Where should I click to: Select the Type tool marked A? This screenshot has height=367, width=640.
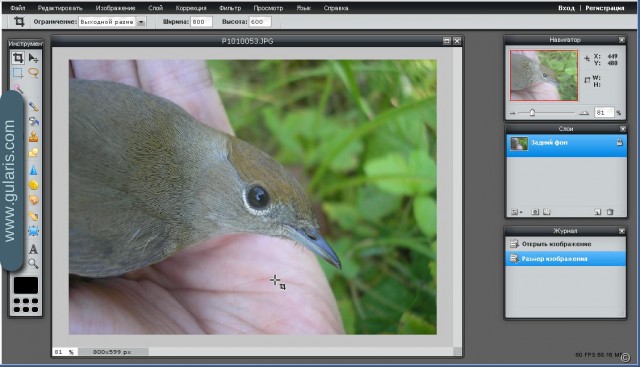pos(33,249)
